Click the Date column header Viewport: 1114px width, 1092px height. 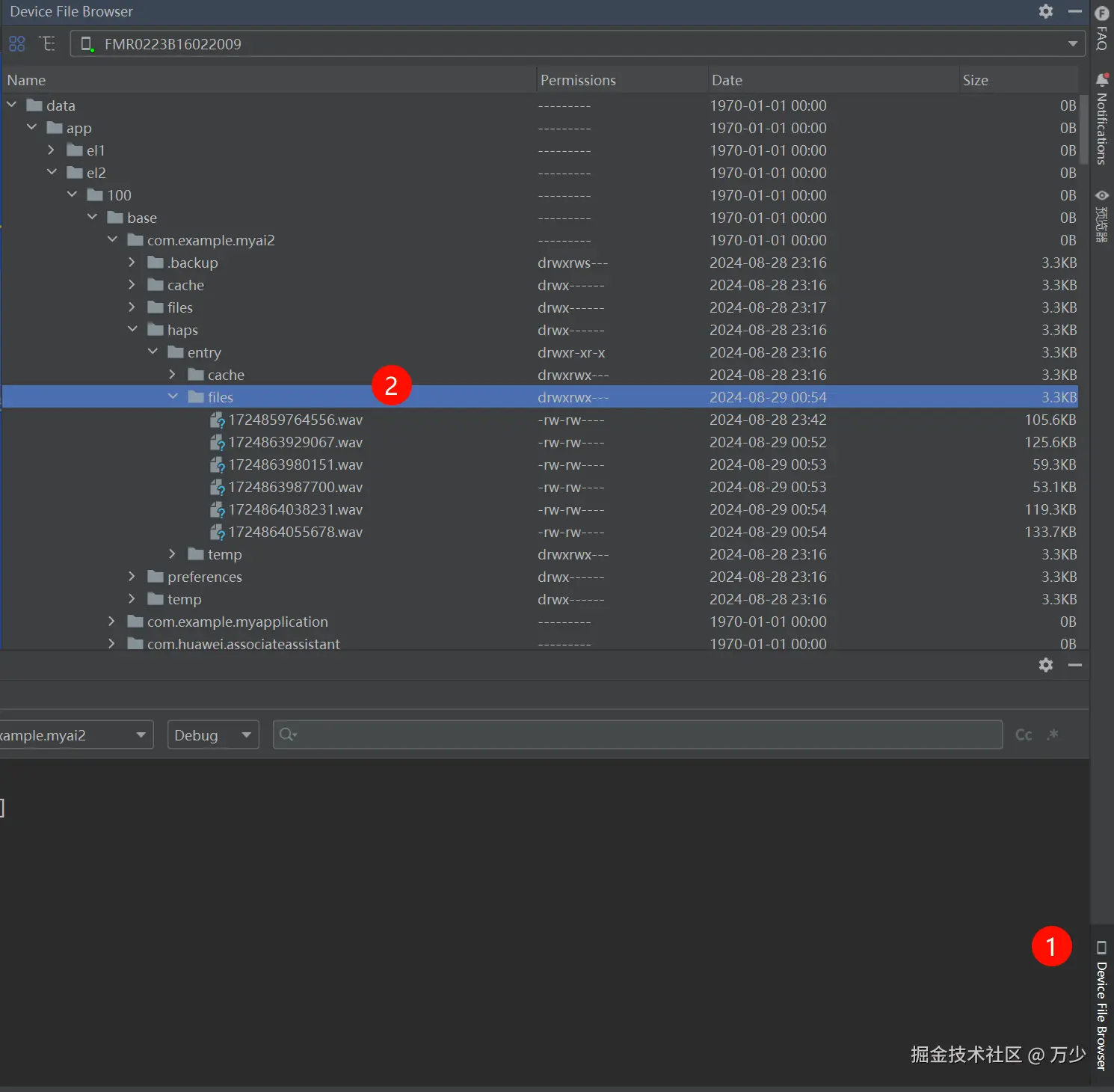pos(834,80)
